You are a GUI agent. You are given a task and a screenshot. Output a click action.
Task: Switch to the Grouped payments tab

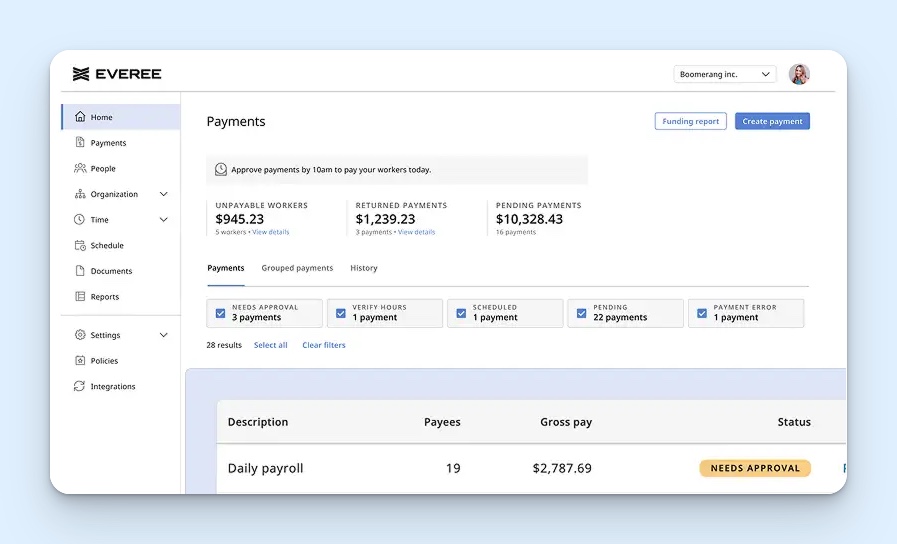297,268
